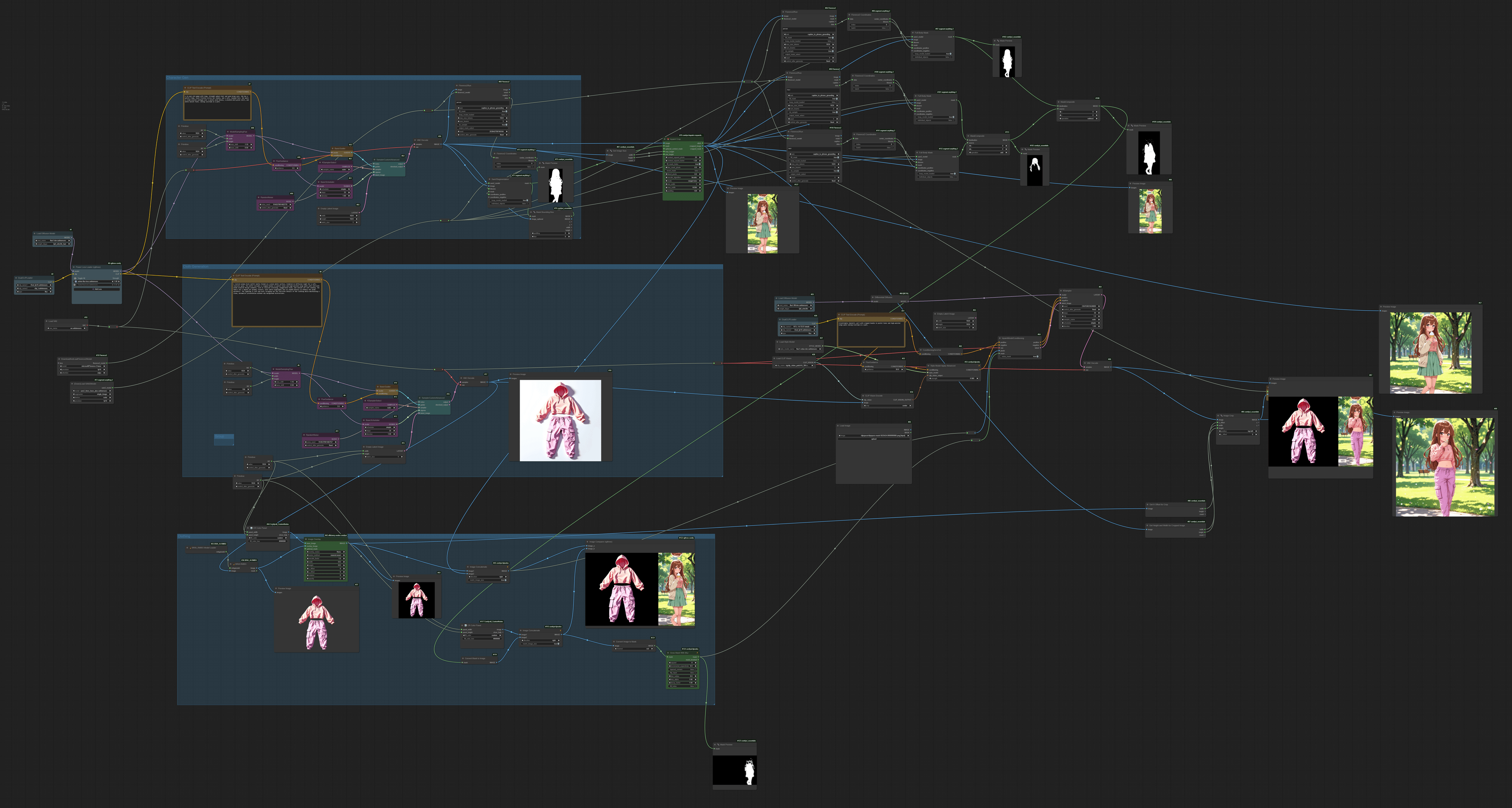Collapse the SamplerCustomAdvanced #54 node dot
This screenshot has width=1512, height=808.
[374, 159]
